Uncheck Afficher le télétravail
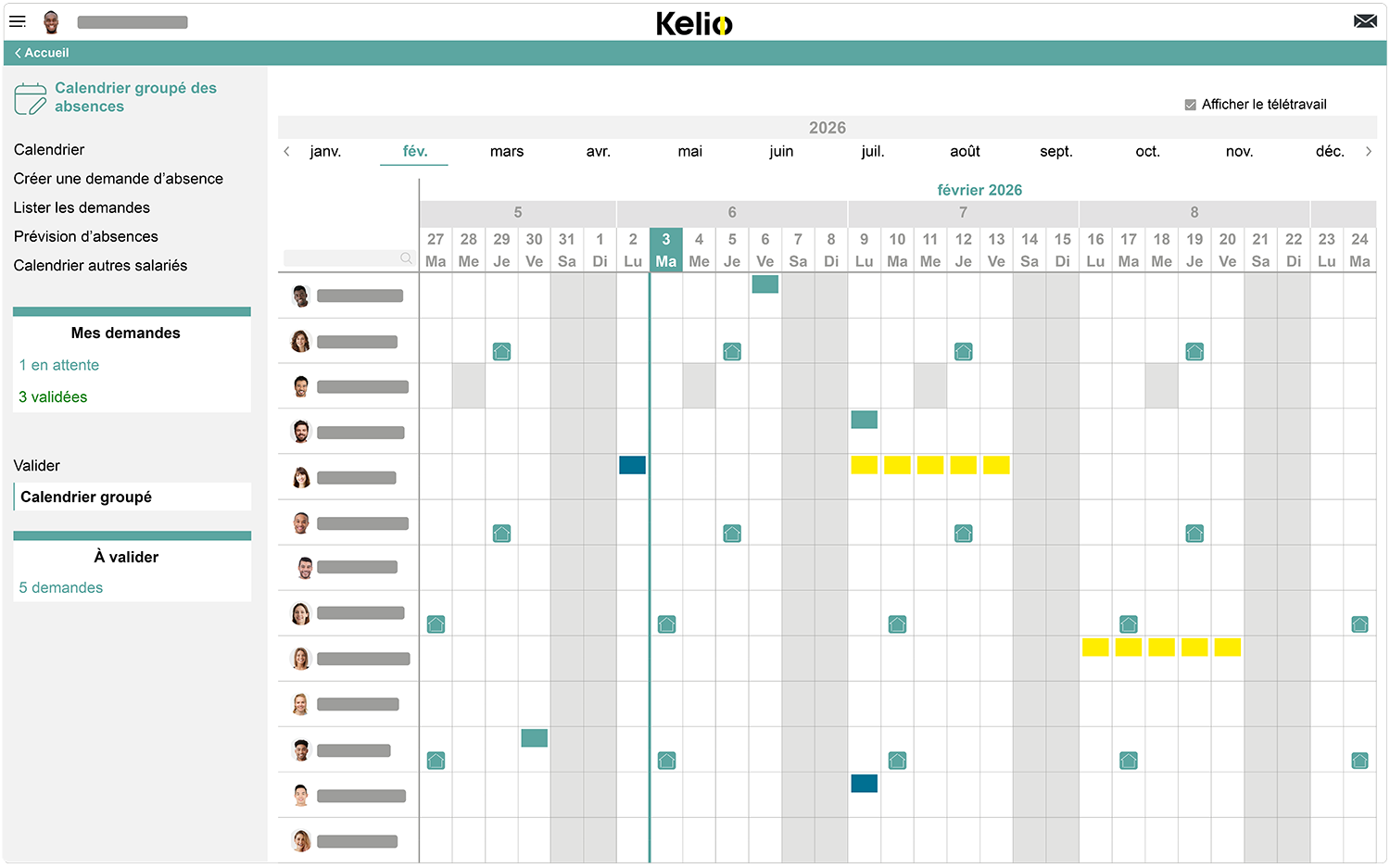Viewport: 1390px width, 868px height. tap(1190, 104)
